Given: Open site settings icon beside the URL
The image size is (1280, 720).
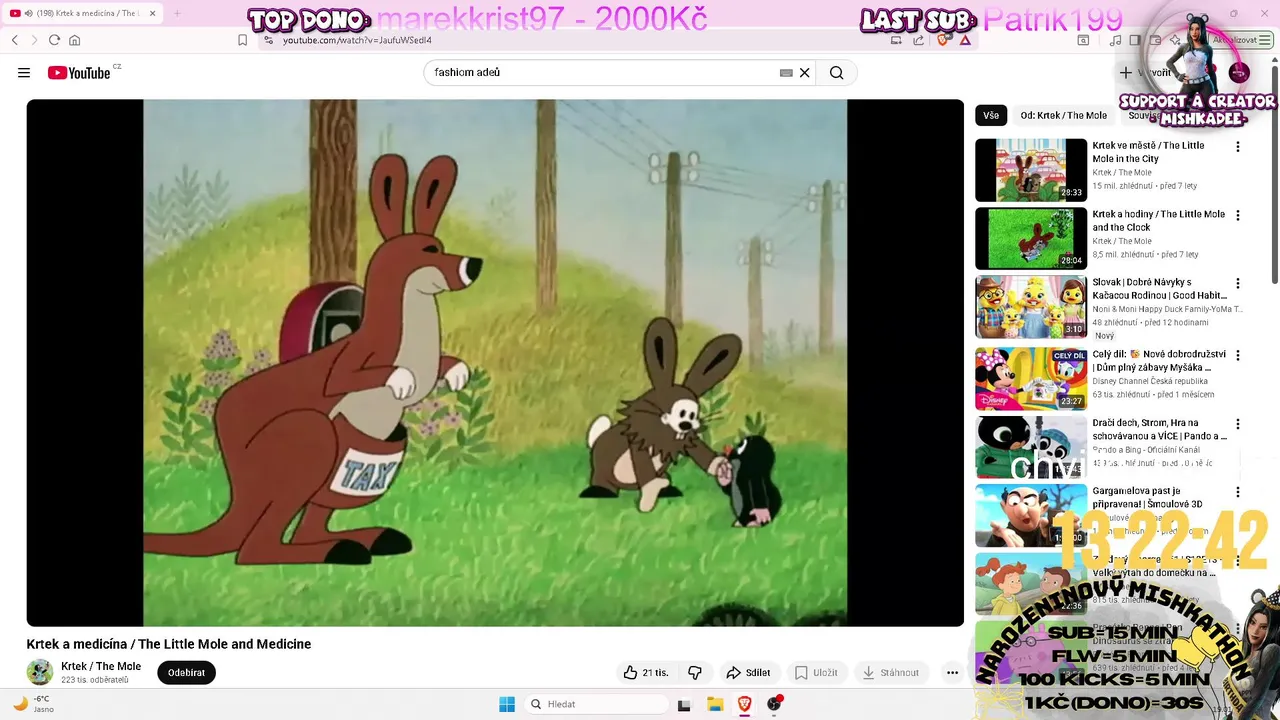Looking at the screenshot, I should 267,40.
